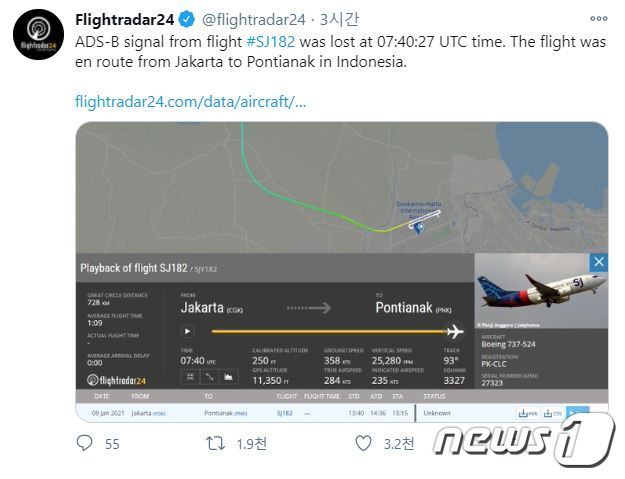The height and width of the screenshot is (479, 625).
Task: Click the altitude graph icon in playback controls
Action: coord(228,377)
